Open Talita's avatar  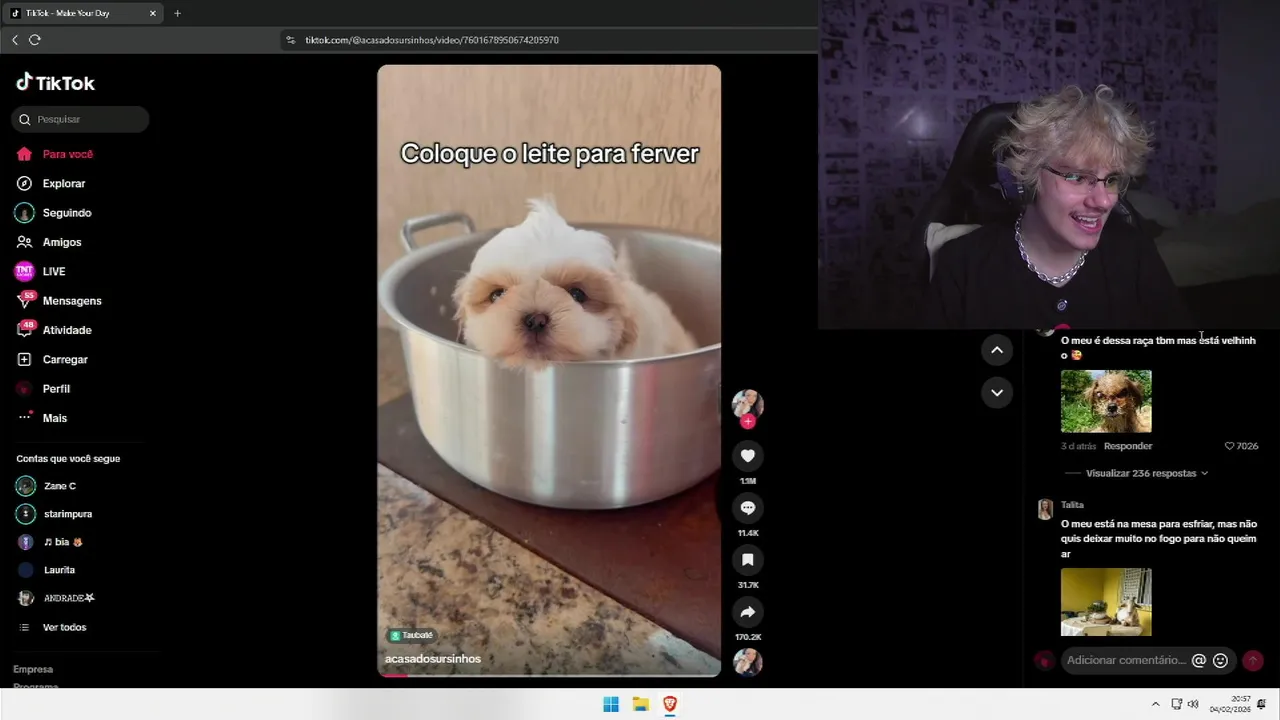click(x=1045, y=510)
